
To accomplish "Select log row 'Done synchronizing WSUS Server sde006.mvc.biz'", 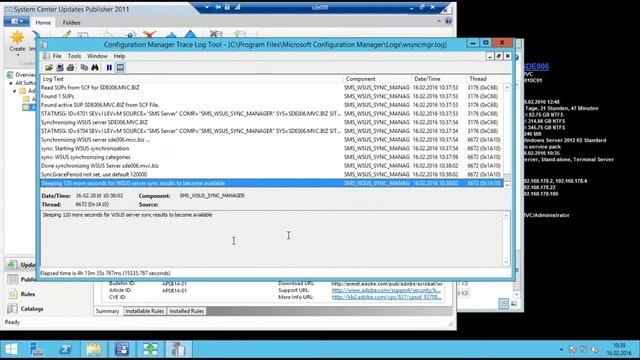I will (271, 166).
